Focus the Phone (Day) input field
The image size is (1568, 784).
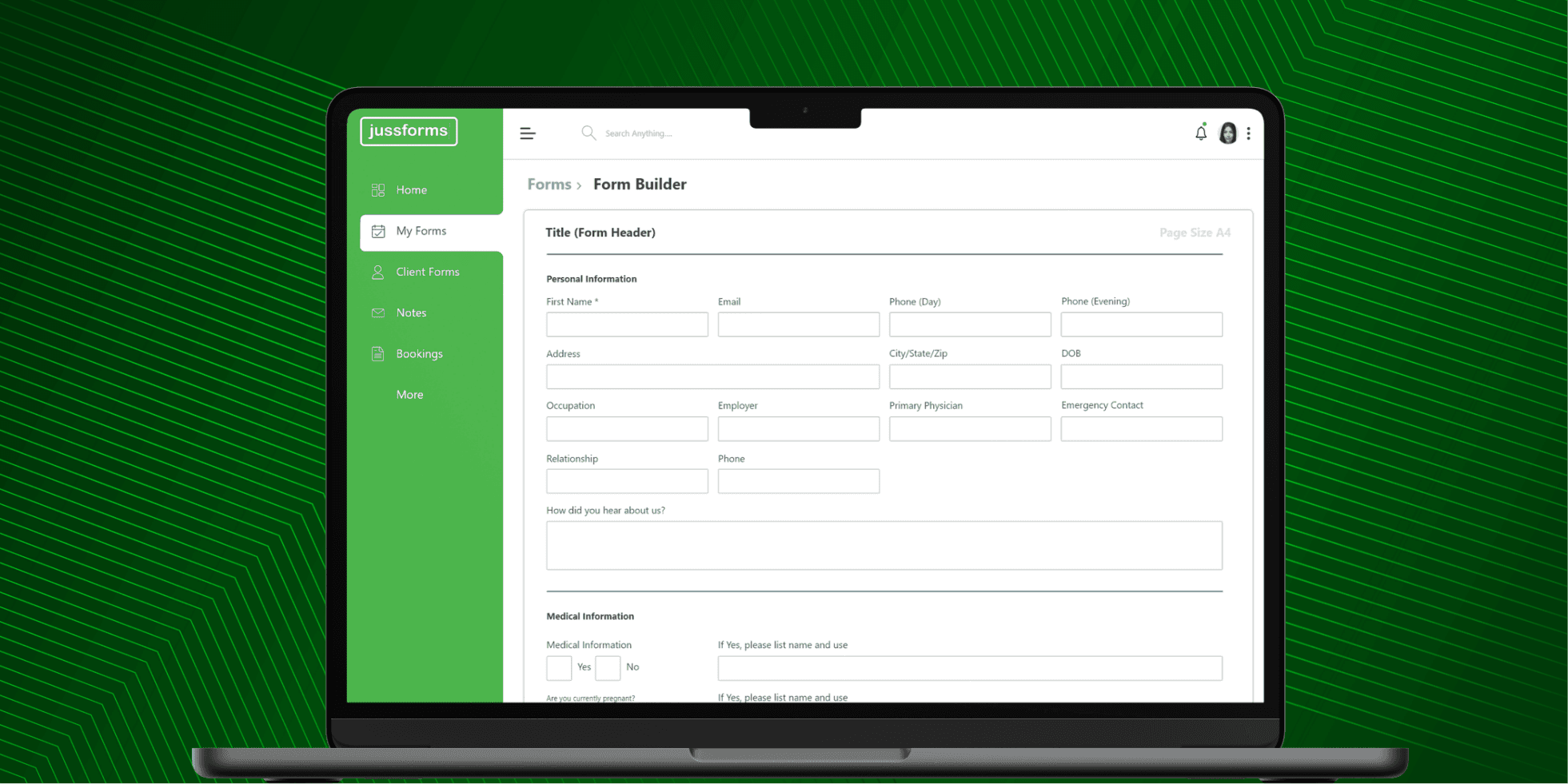970,324
